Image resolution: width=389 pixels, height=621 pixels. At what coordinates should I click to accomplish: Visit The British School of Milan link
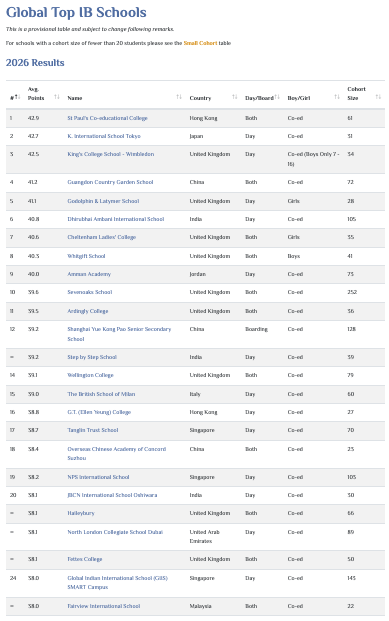[101, 394]
